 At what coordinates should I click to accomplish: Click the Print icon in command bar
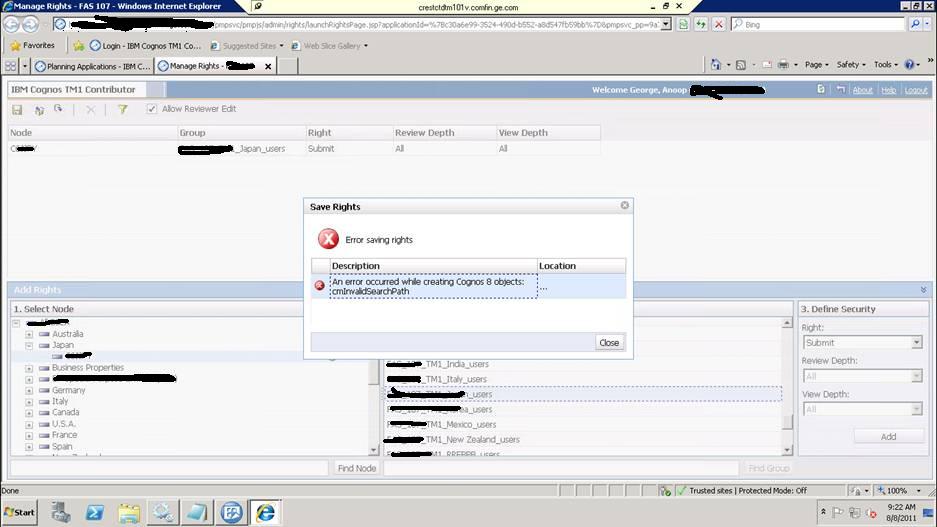pos(783,65)
